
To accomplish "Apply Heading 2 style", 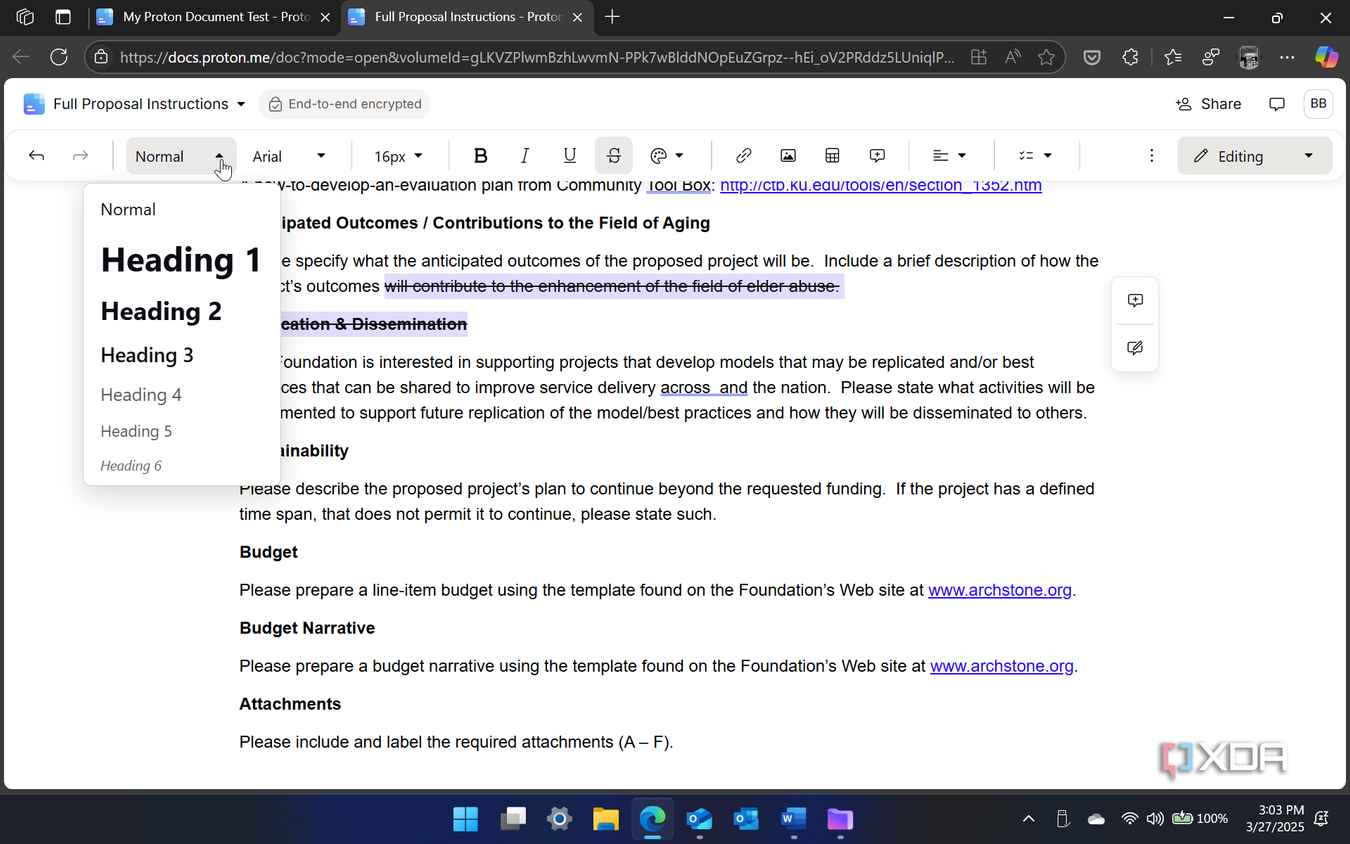I will coord(161,311).
